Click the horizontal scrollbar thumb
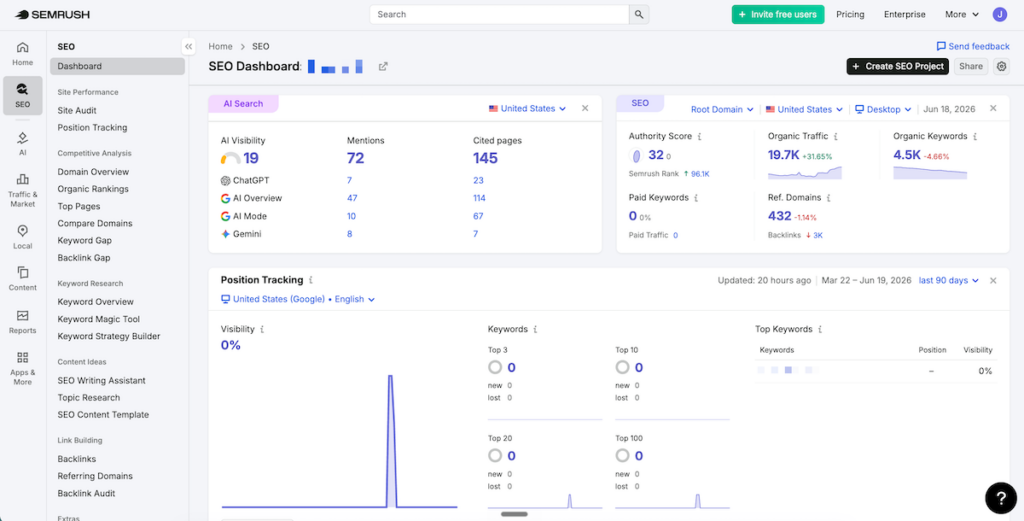Screen dimensions: 1024x521 tap(515, 514)
